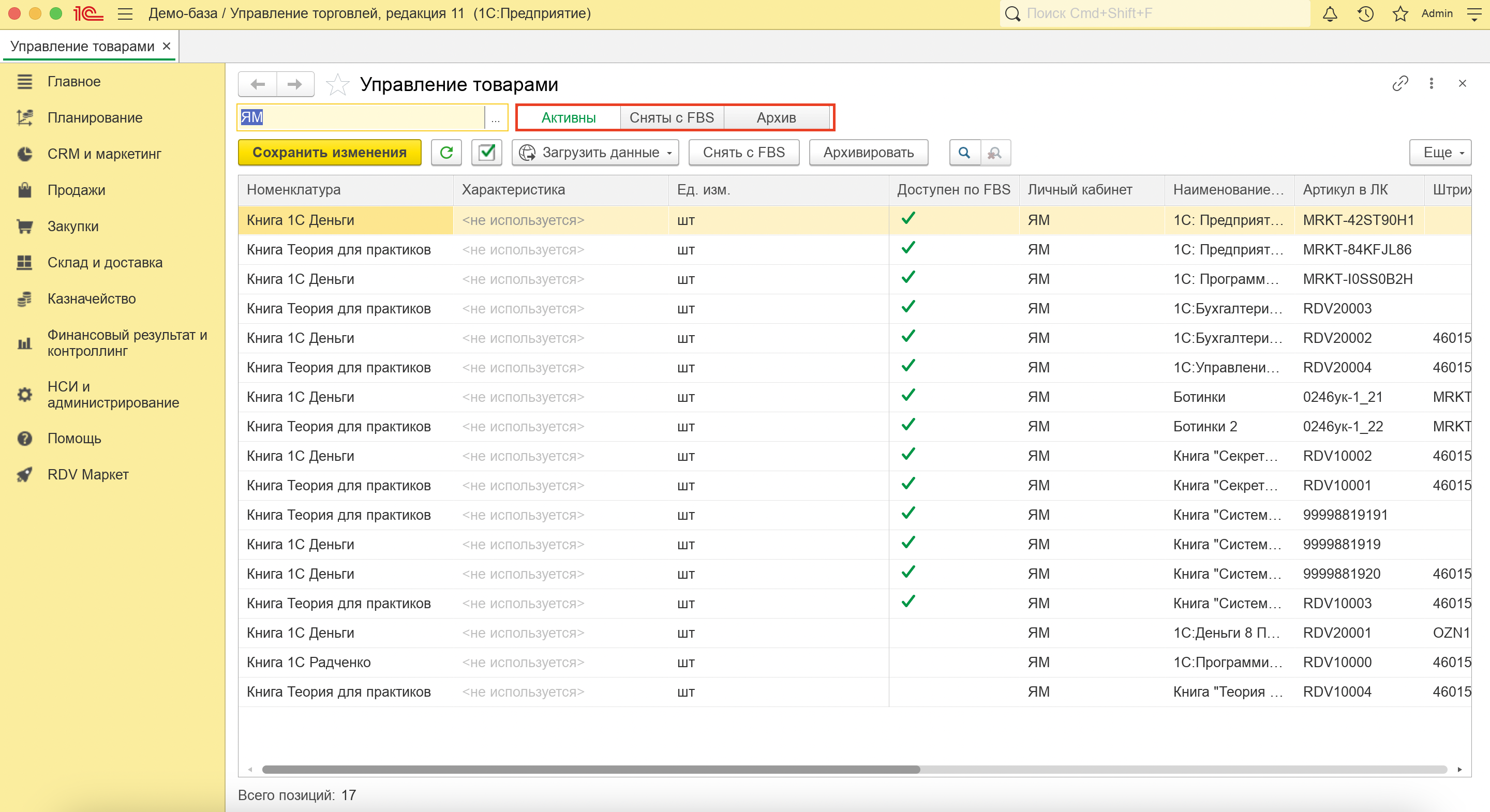
Task: Toggle FBS availability for Книга 1С Радченко row
Action: point(908,661)
